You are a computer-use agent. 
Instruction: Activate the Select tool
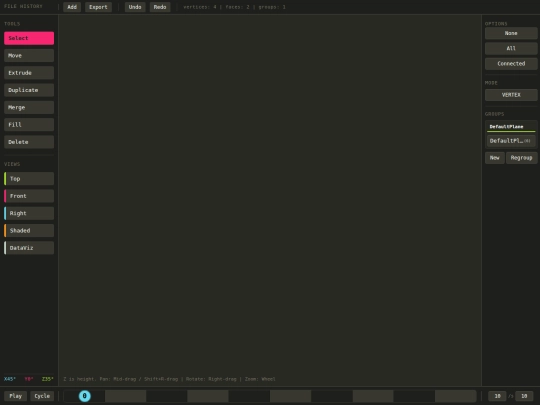(x=29, y=38)
